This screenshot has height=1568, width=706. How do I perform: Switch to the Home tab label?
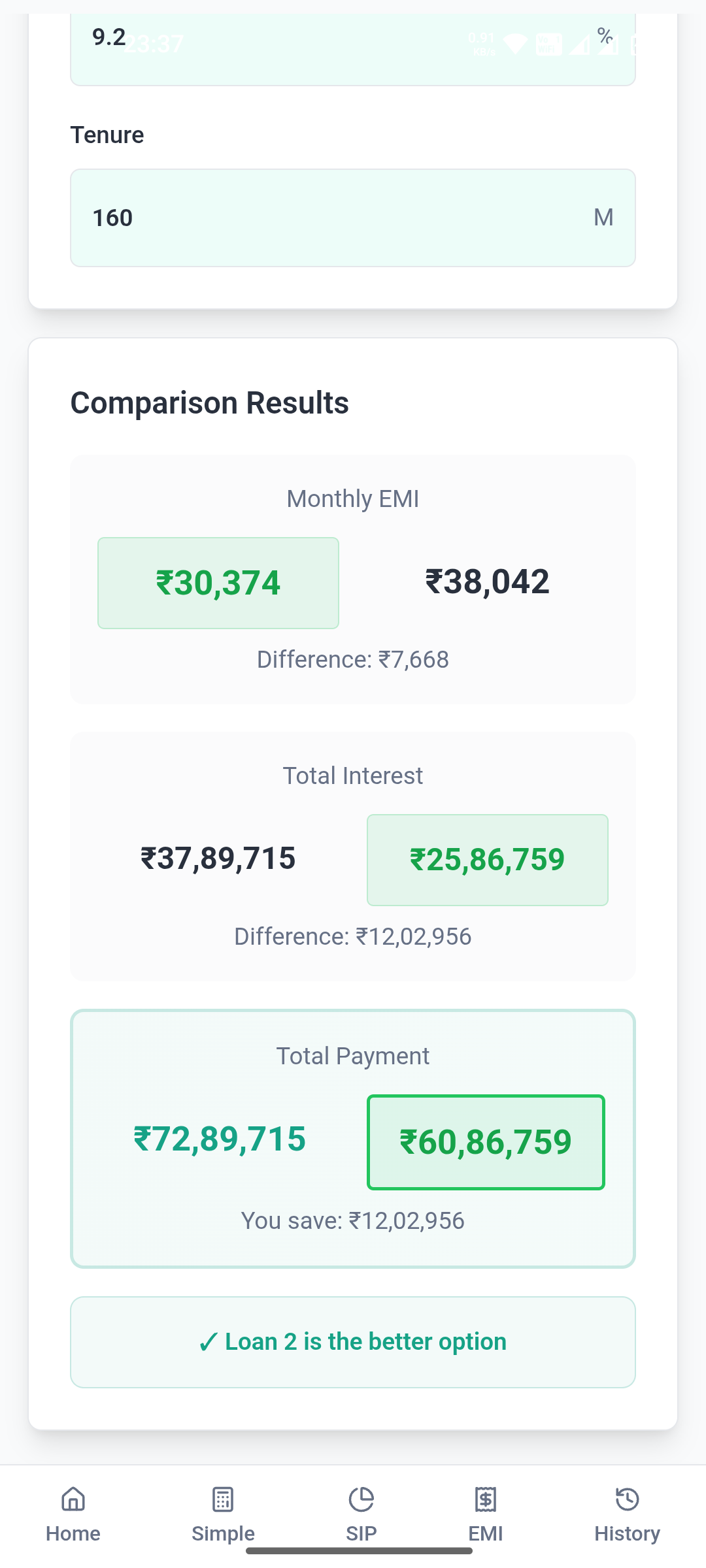[73, 1533]
